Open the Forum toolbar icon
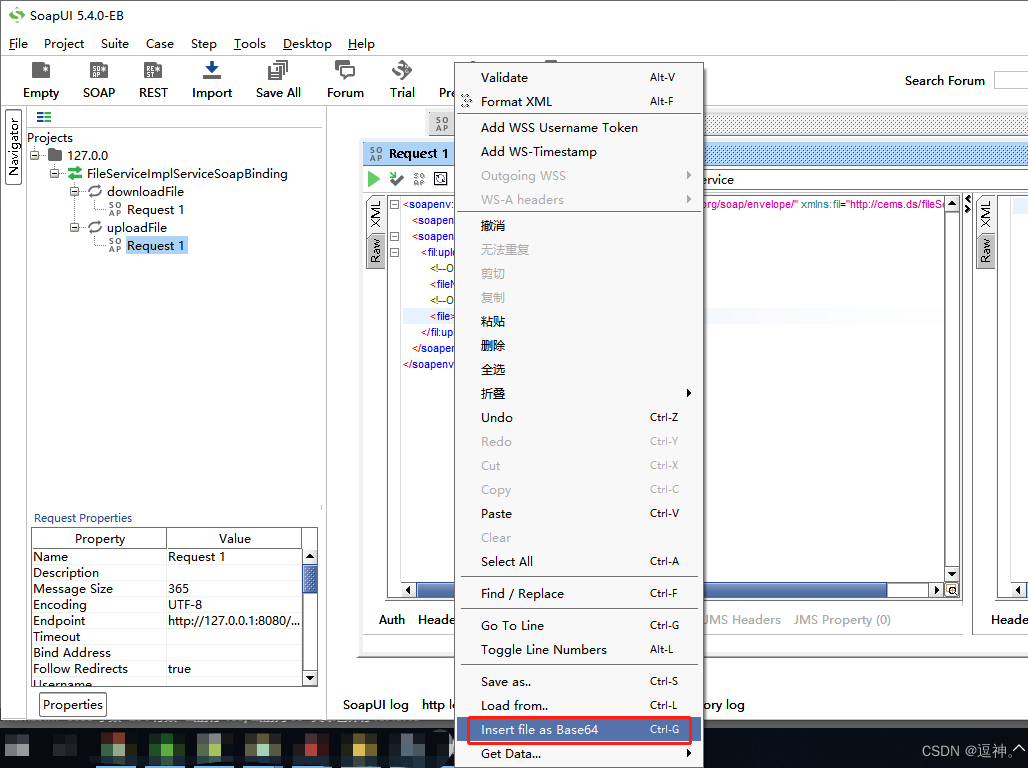Image resolution: width=1028 pixels, height=768 pixels. pos(345,70)
